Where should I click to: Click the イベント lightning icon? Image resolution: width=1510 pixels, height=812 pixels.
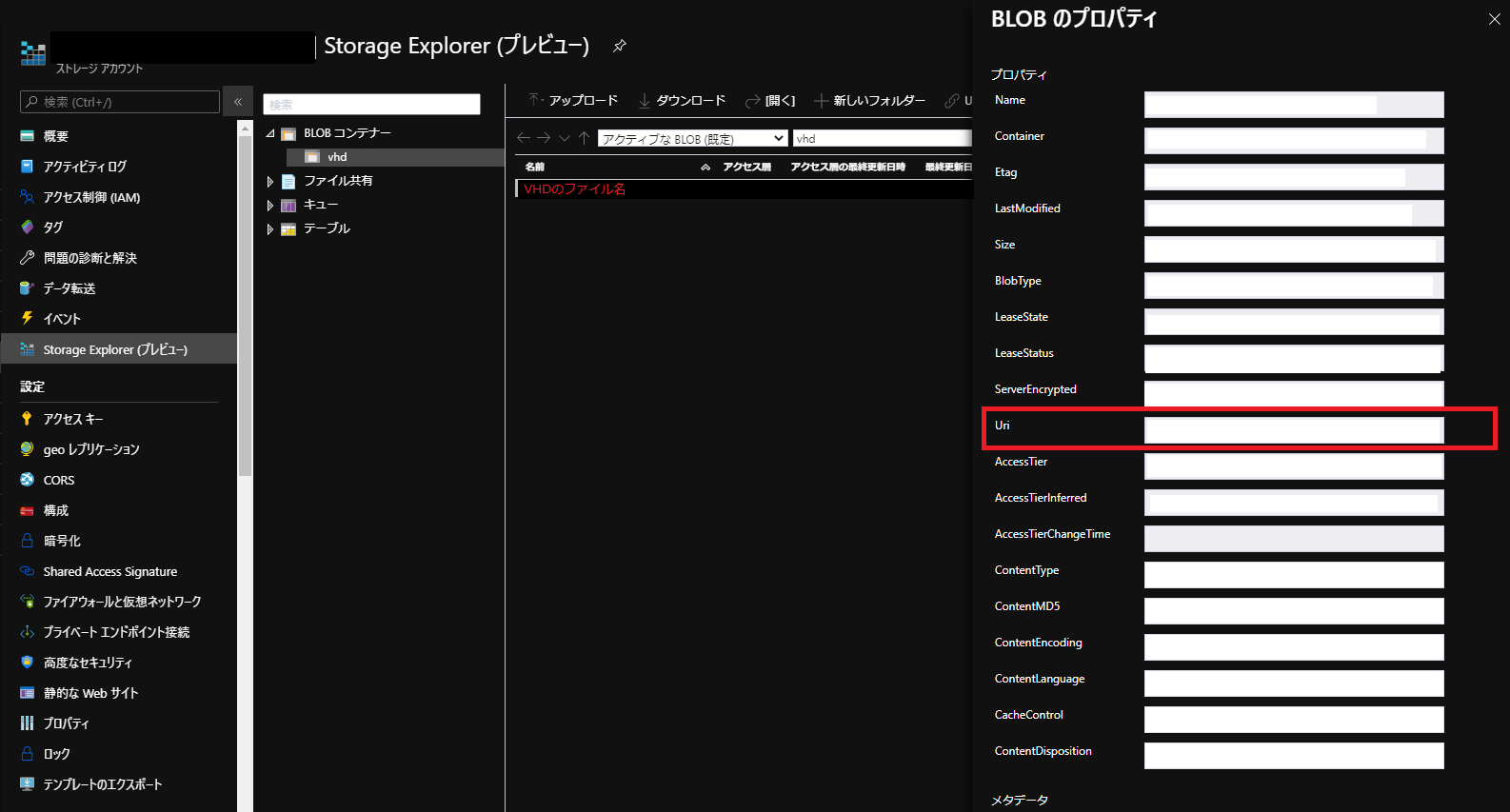27,318
